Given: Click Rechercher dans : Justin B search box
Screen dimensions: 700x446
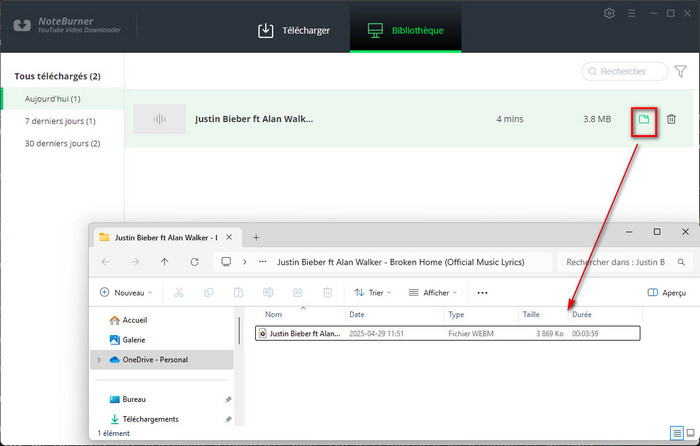Looking at the screenshot, I should click(x=625, y=262).
